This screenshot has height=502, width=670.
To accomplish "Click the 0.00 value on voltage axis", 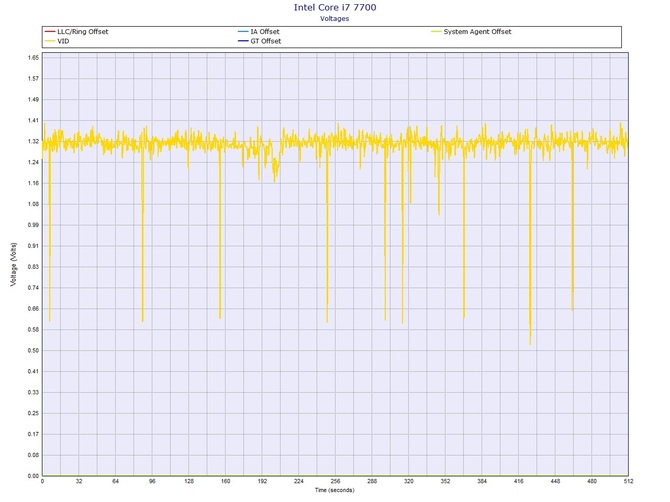I will [33, 476].
